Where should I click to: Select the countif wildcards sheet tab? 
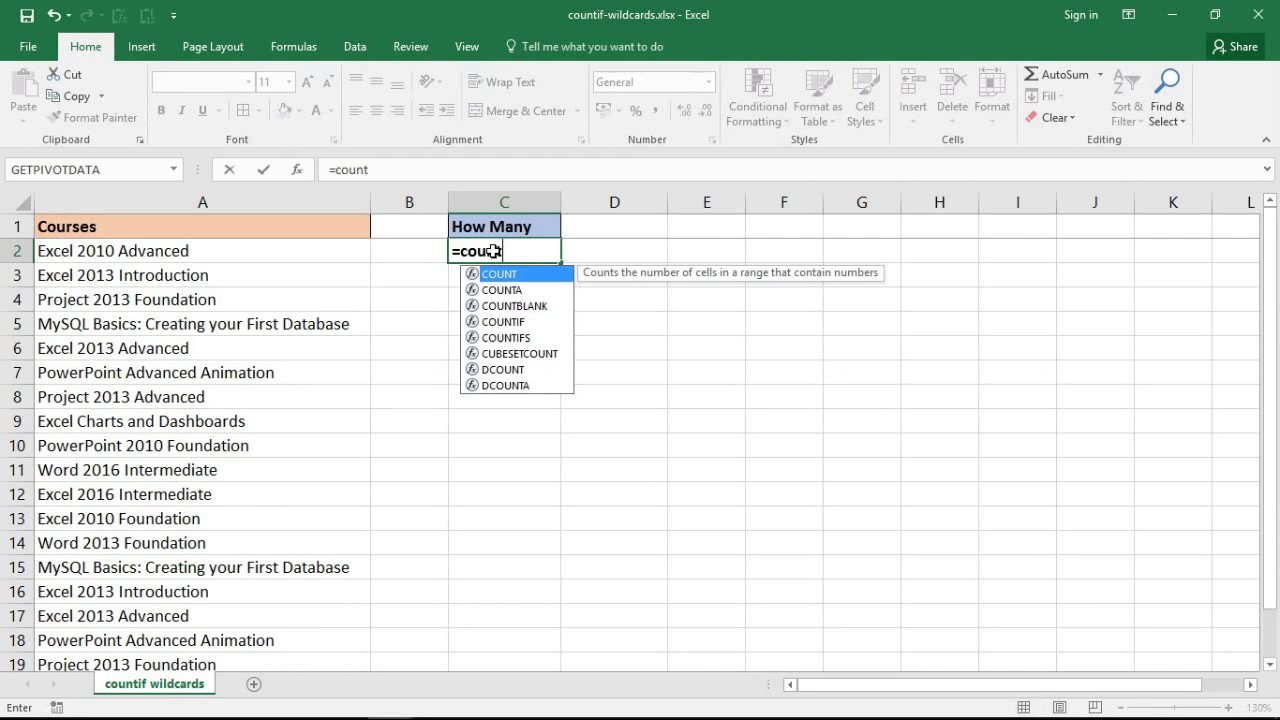[x=154, y=684]
